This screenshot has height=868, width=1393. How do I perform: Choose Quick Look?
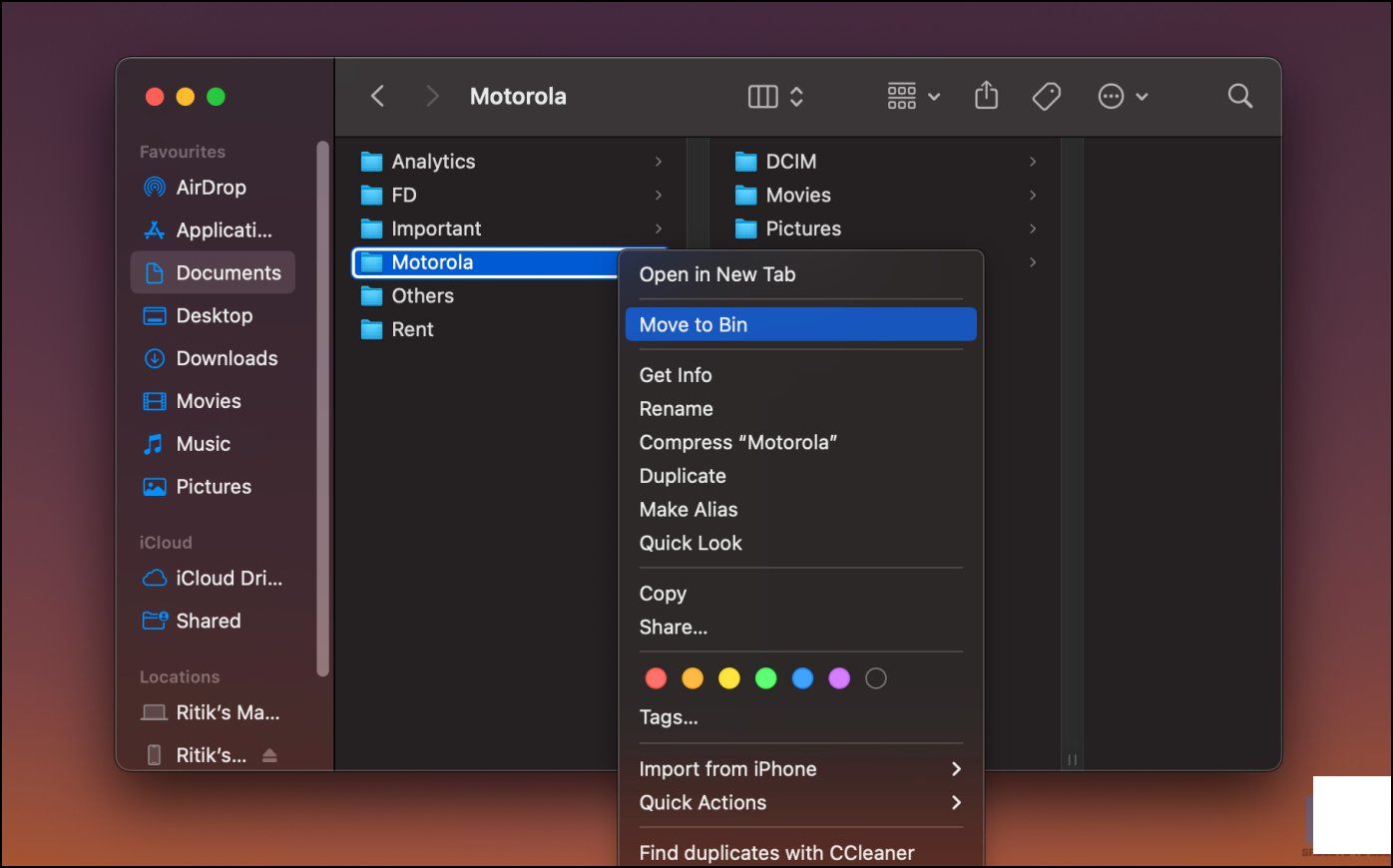[800, 543]
